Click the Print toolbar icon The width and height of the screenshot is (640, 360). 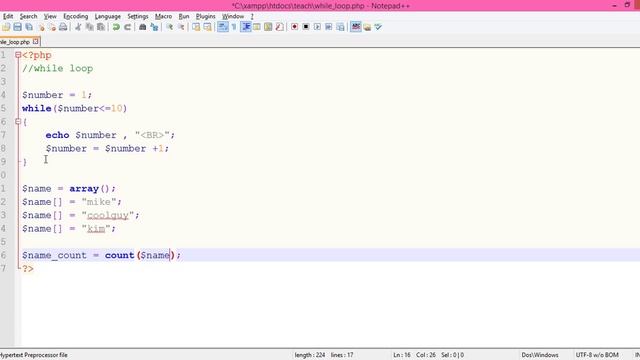tap(63, 27)
